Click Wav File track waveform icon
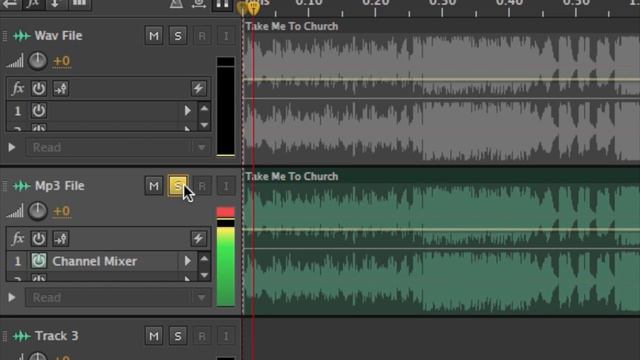The image size is (640, 360). click(x=22, y=36)
